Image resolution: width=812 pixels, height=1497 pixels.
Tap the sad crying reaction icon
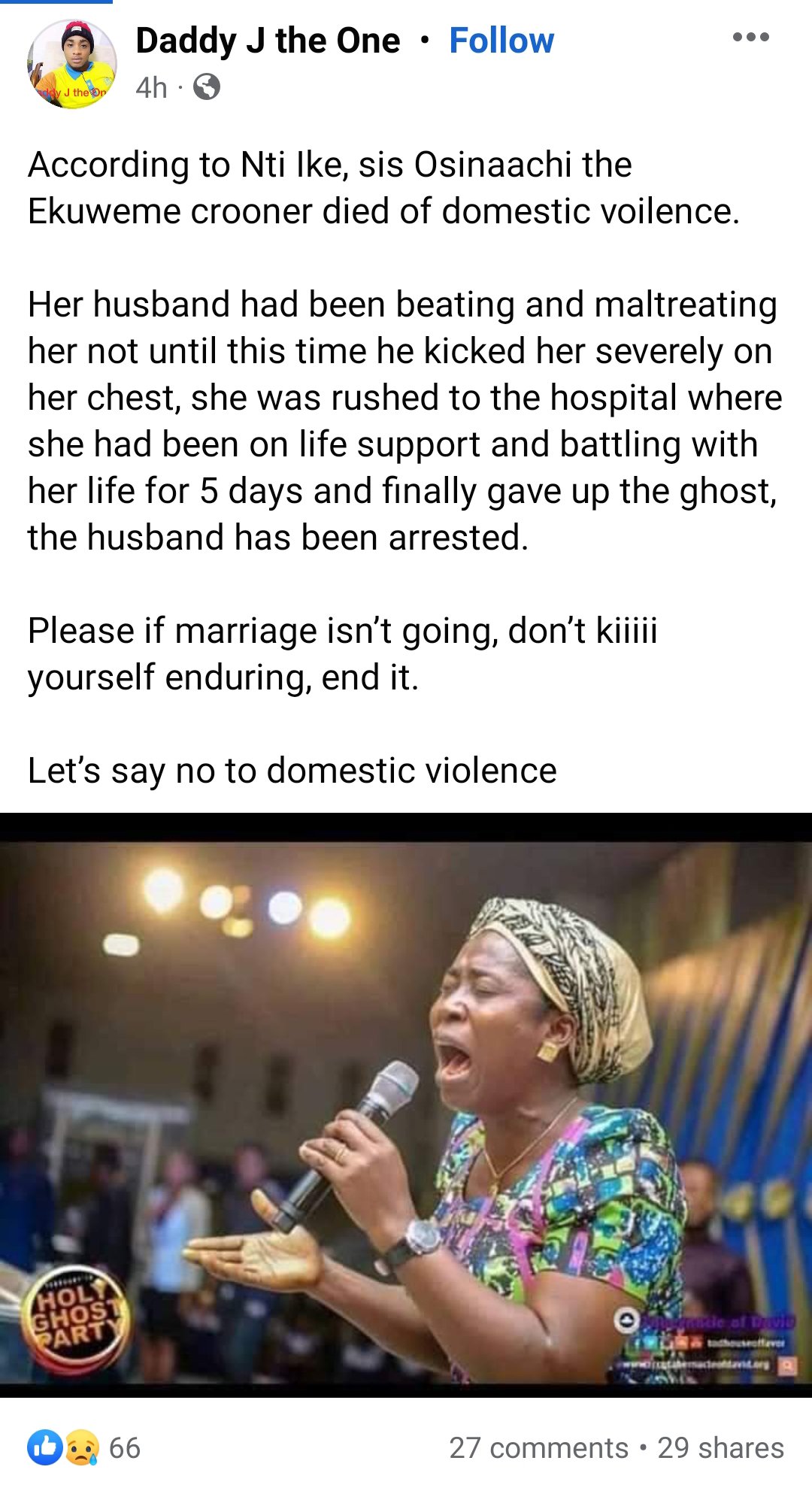tap(81, 1447)
